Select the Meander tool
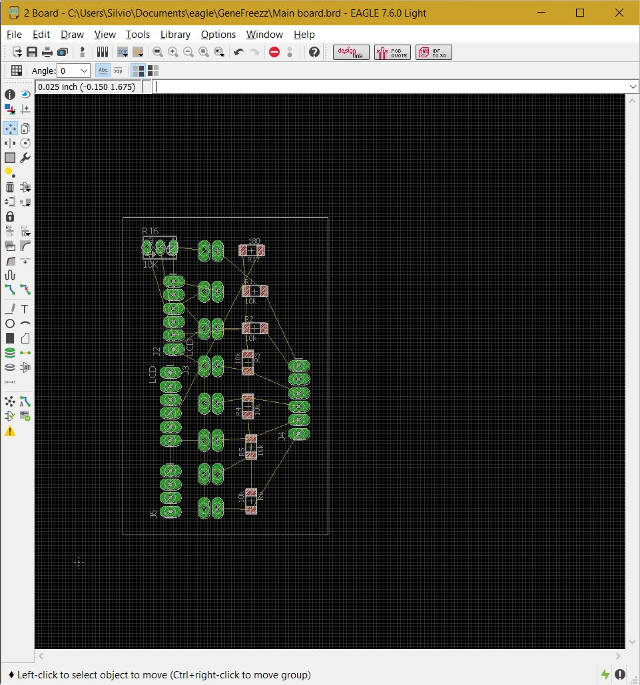This screenshot has width=640, height=685. [10, 275]
